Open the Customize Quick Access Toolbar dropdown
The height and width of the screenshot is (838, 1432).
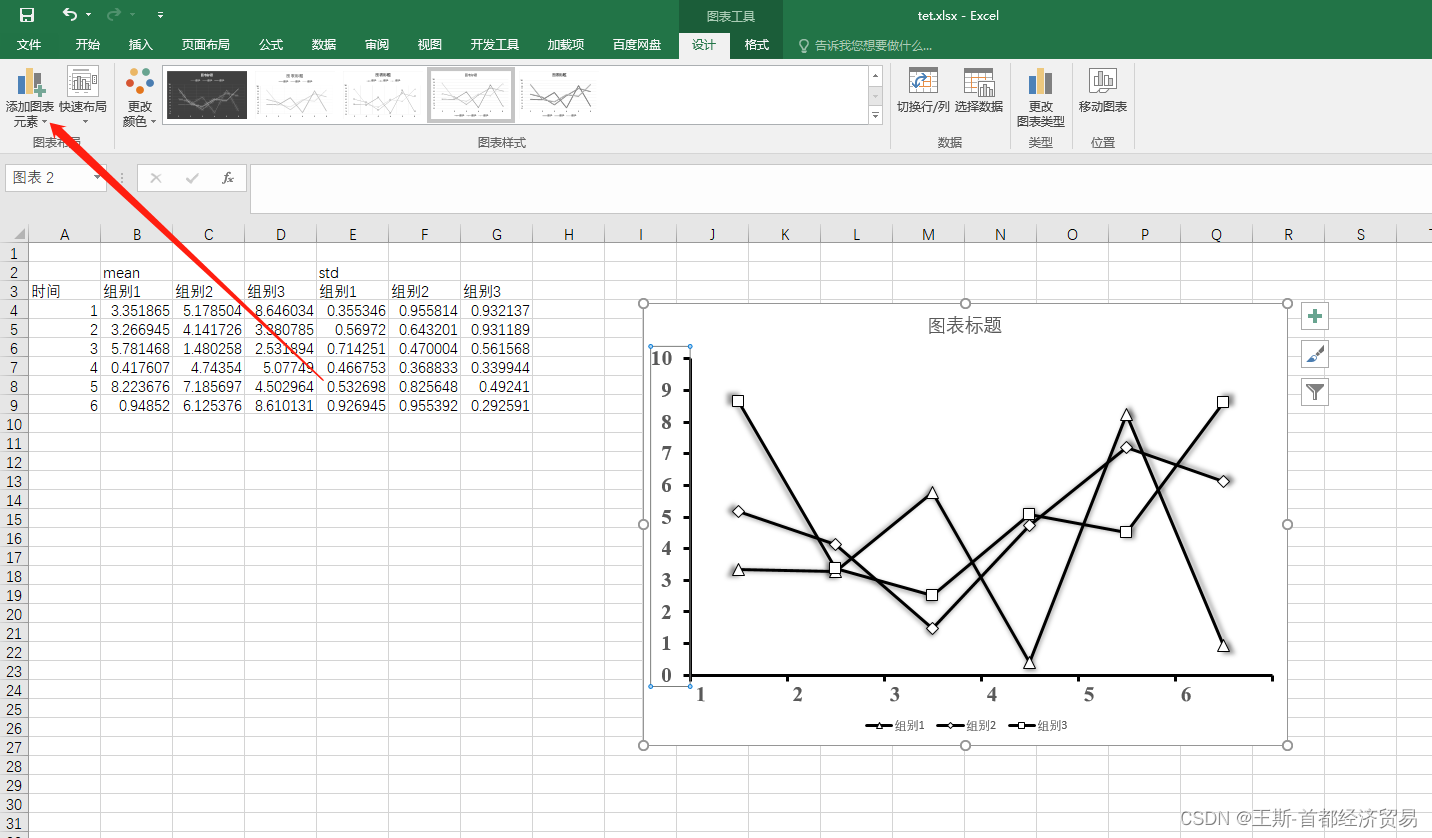click(160, 15)
